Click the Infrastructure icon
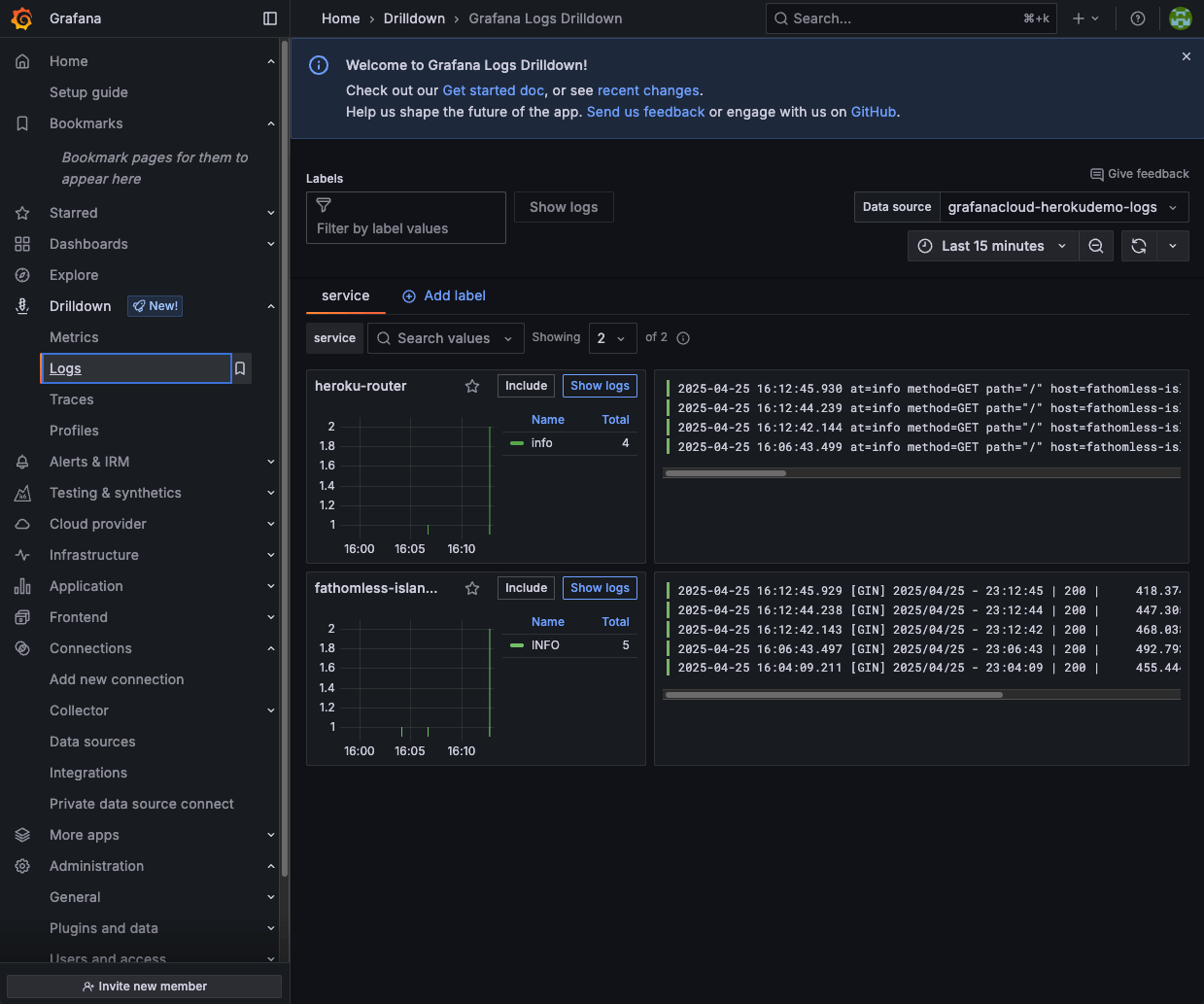This screenshot has width=1204, height=1004. 22,555
